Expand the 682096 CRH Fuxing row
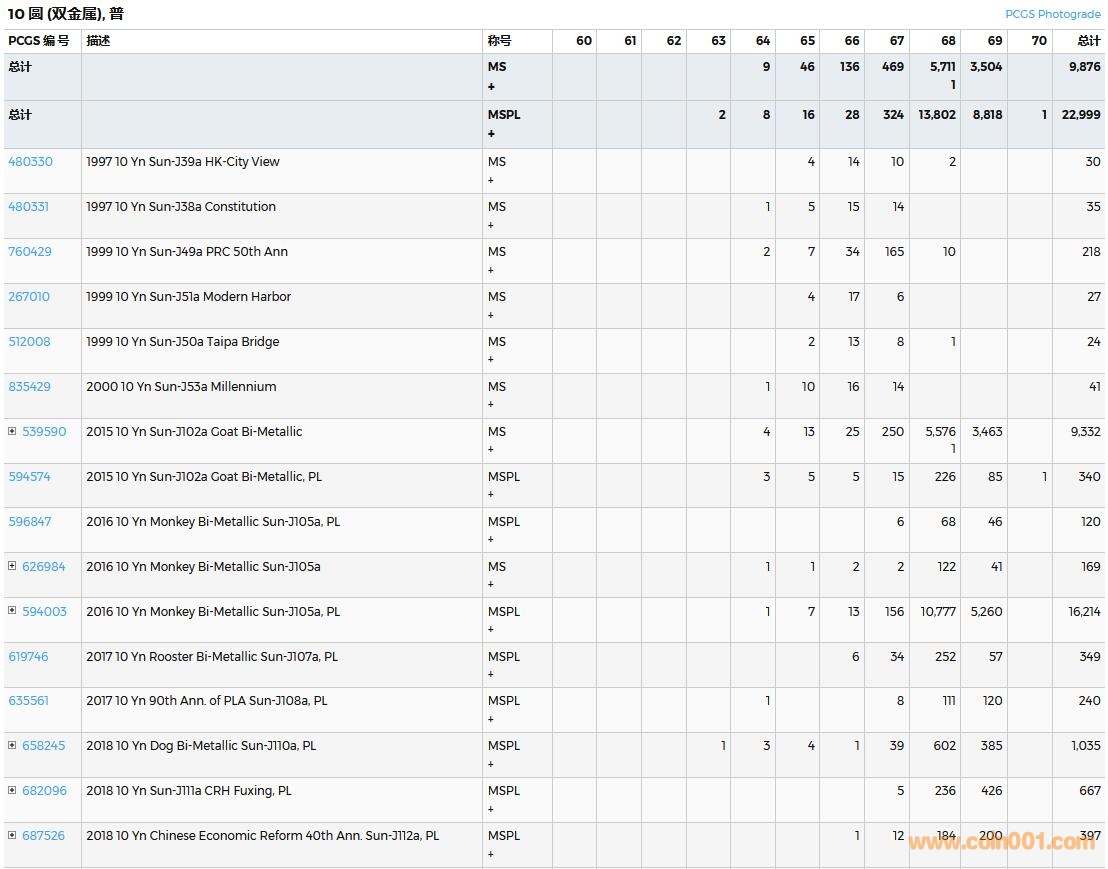 click(13, 790)
